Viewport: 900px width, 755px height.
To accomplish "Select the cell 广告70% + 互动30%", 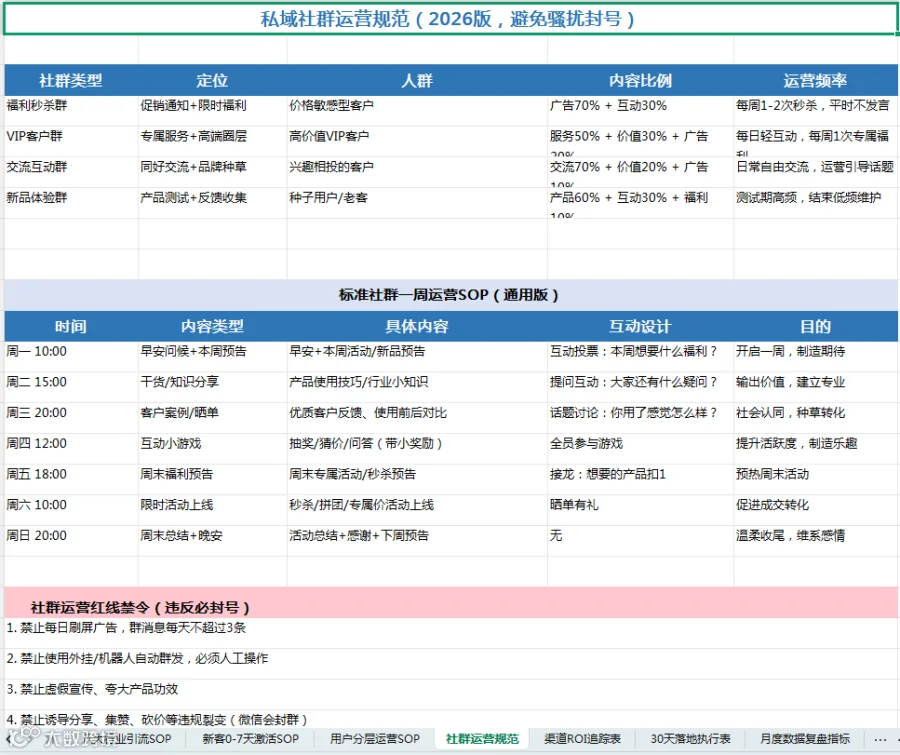I will click(x=641, y=111).
